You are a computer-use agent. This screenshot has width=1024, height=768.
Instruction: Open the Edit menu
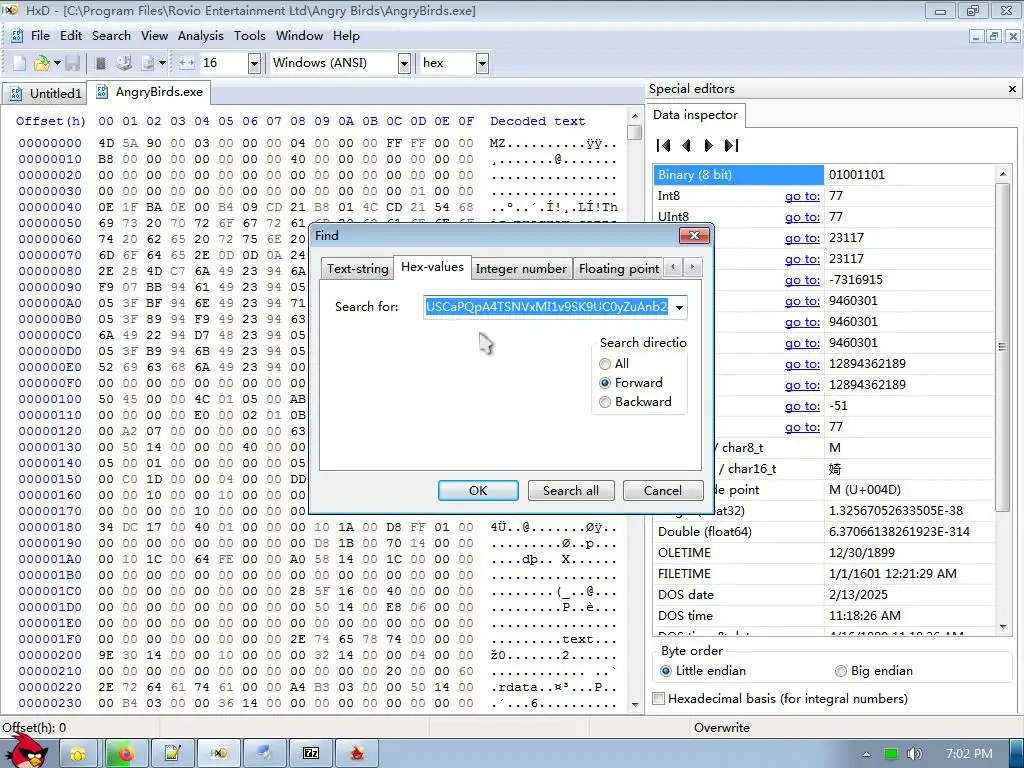tap(71, 36)
